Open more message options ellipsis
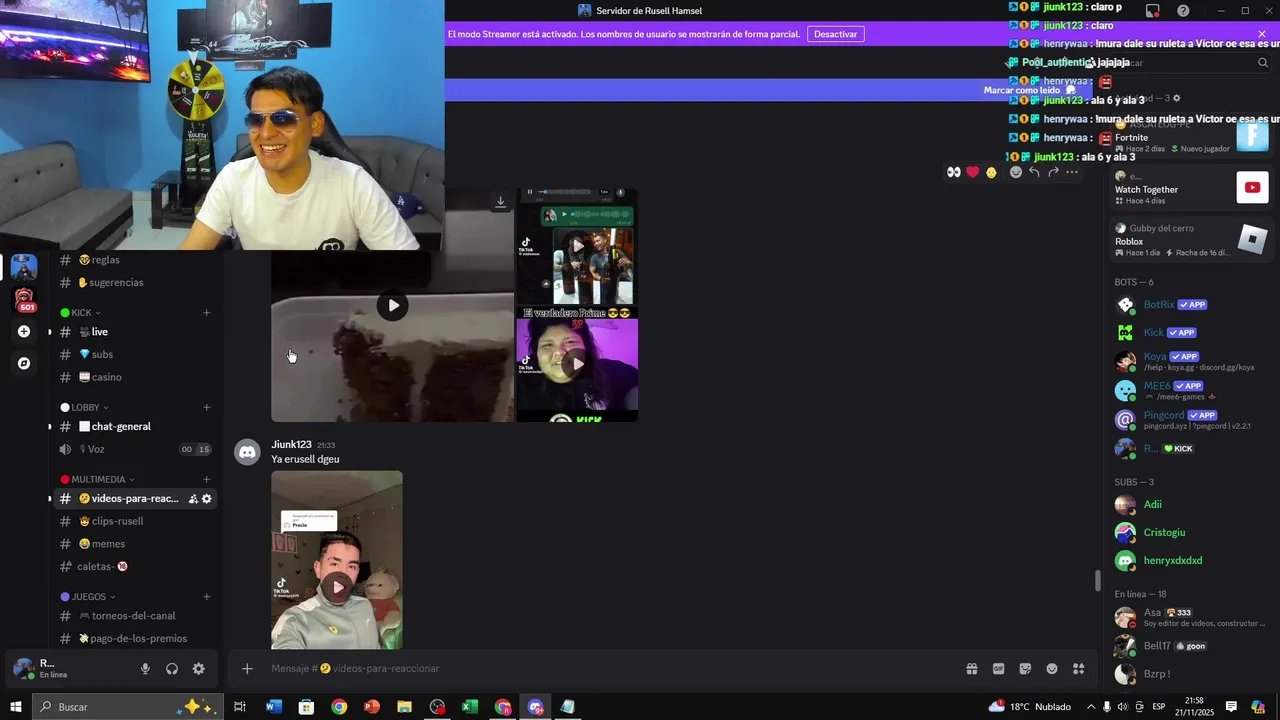1280x720 pixels. [1072, 172]
